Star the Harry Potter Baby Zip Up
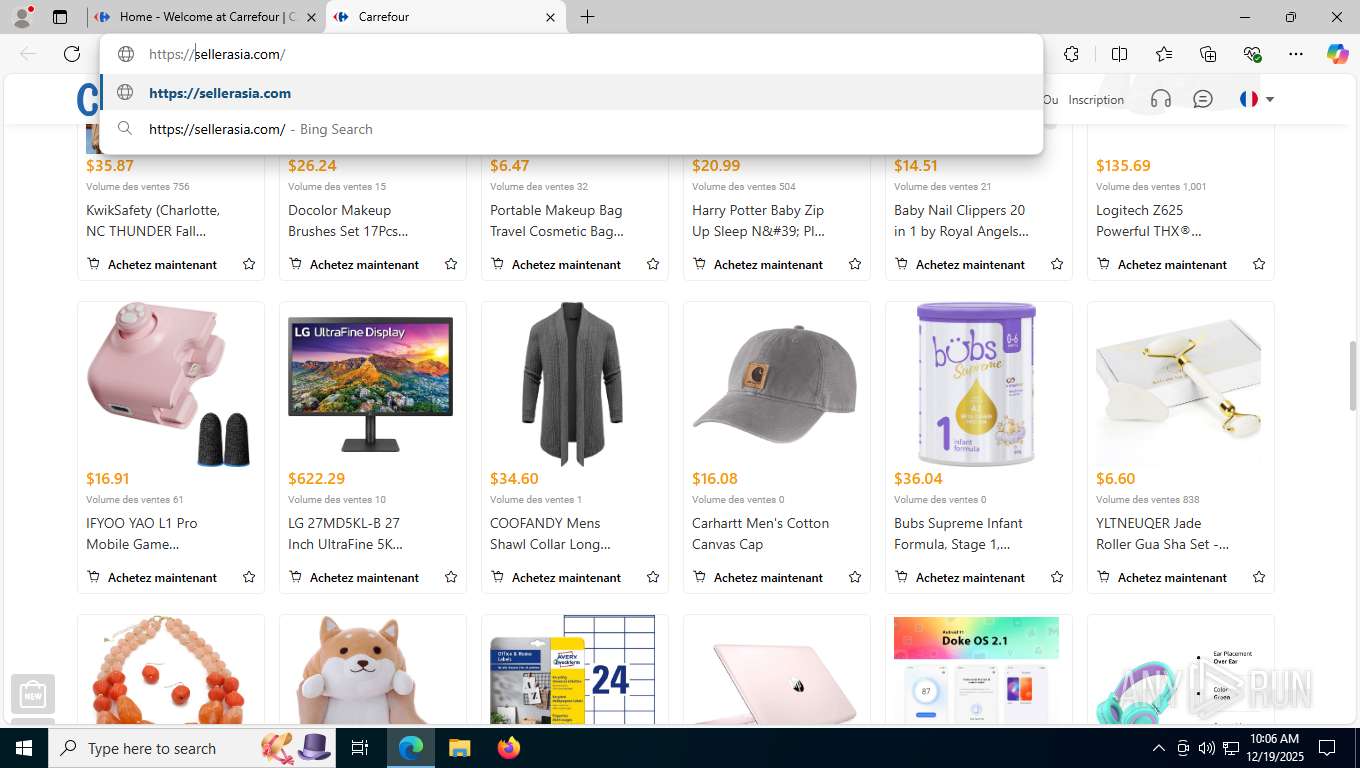The image size is (1360, 768). pos(855,264)
